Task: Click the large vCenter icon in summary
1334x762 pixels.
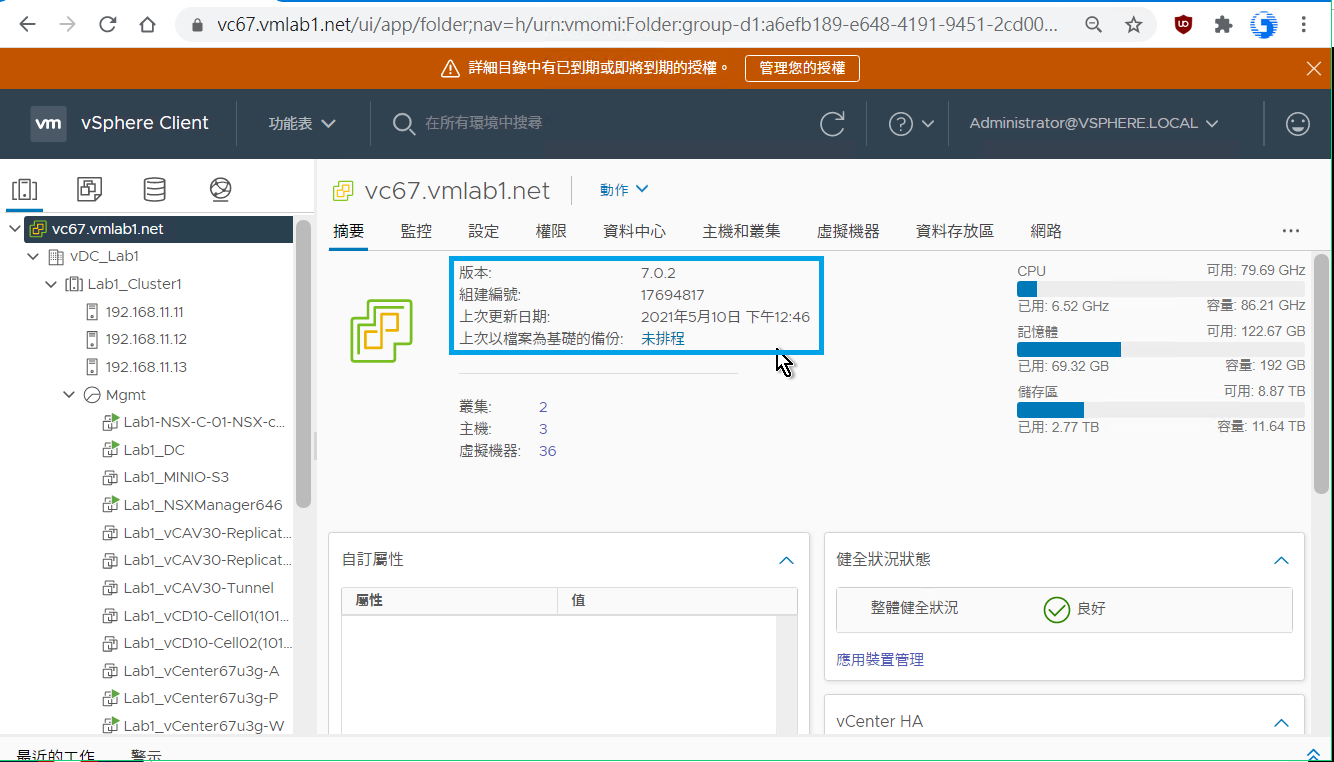Action: [x=381, y=329]
